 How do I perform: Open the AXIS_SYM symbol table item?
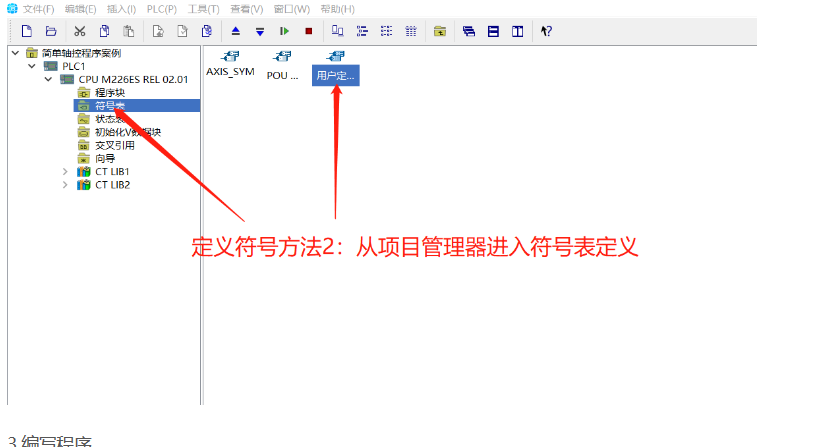pyautogui.click(x=230, y=64)
